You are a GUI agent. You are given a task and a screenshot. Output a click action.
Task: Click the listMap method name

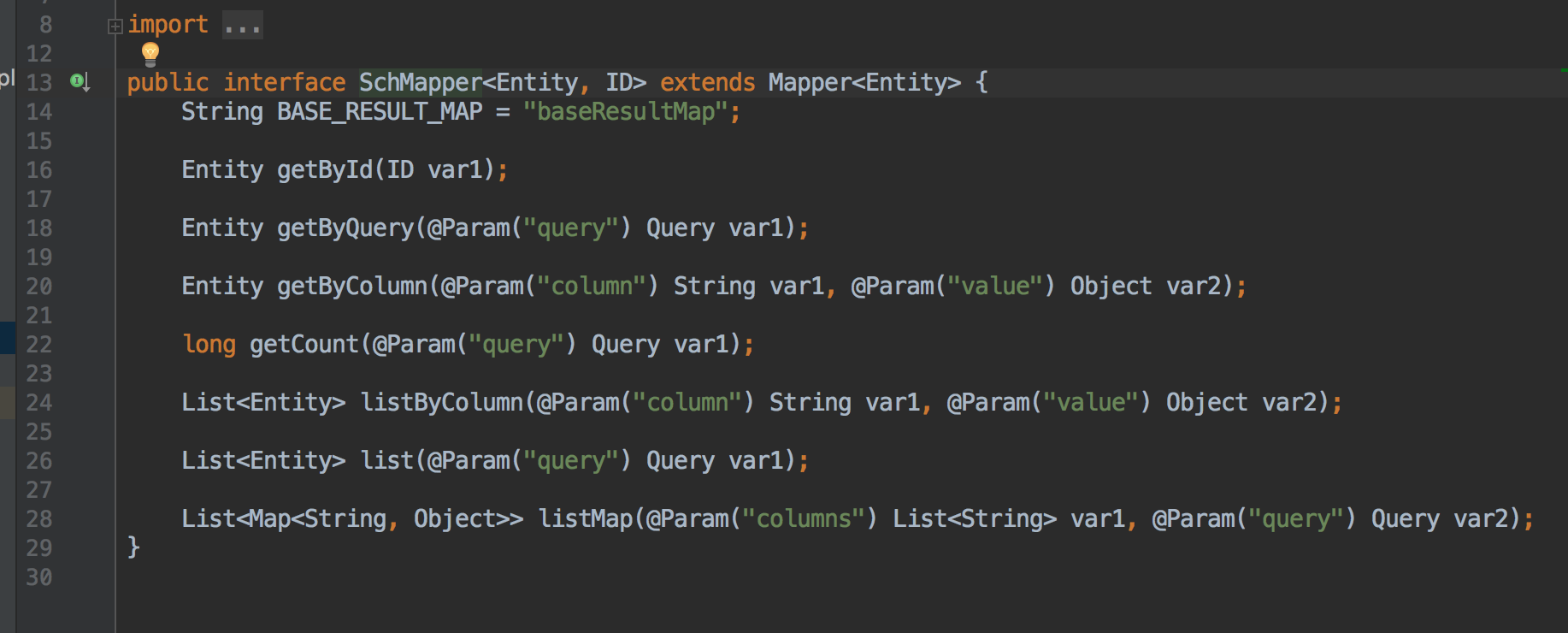tap(586, 519)
